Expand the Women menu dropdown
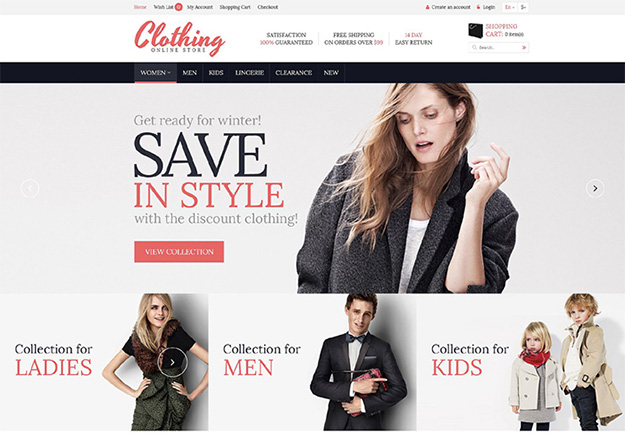 point(155,73)
